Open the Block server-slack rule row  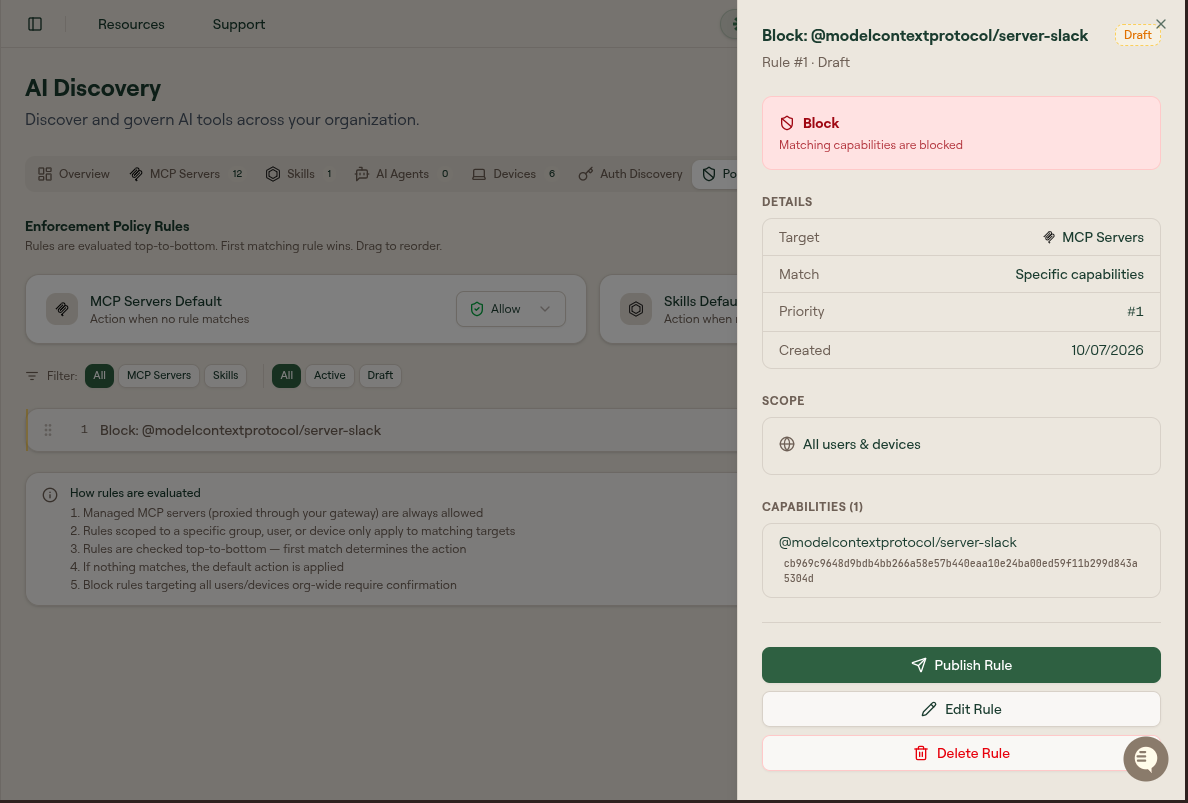click(382, 430)
